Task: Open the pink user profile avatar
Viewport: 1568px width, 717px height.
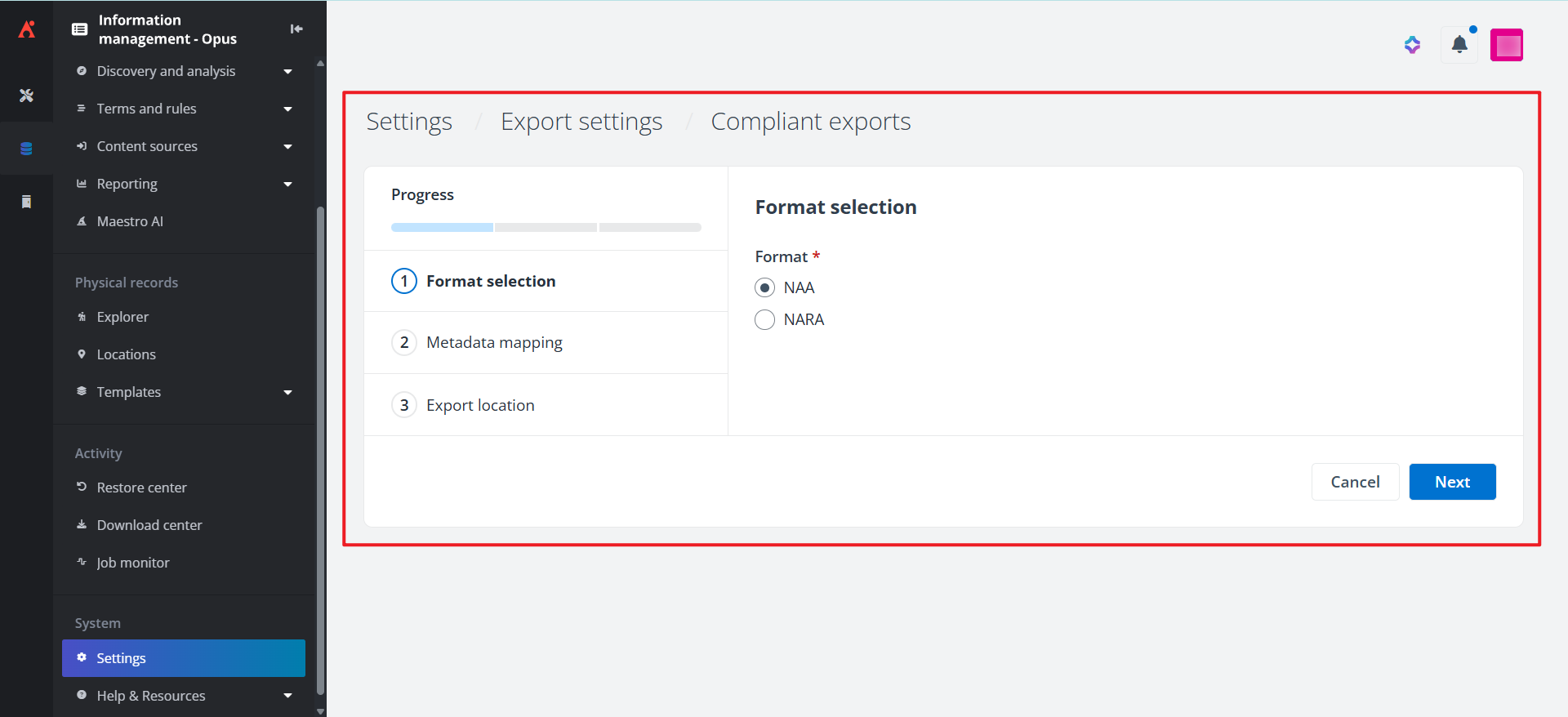Action: 1506,45
